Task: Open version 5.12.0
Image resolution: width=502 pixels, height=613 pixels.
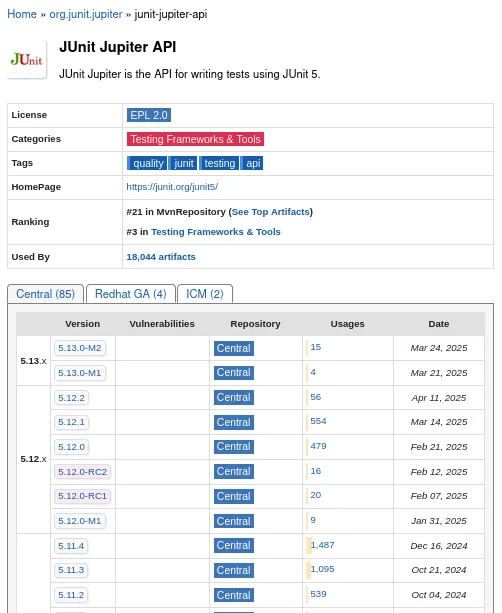Action: click(72, 447)
